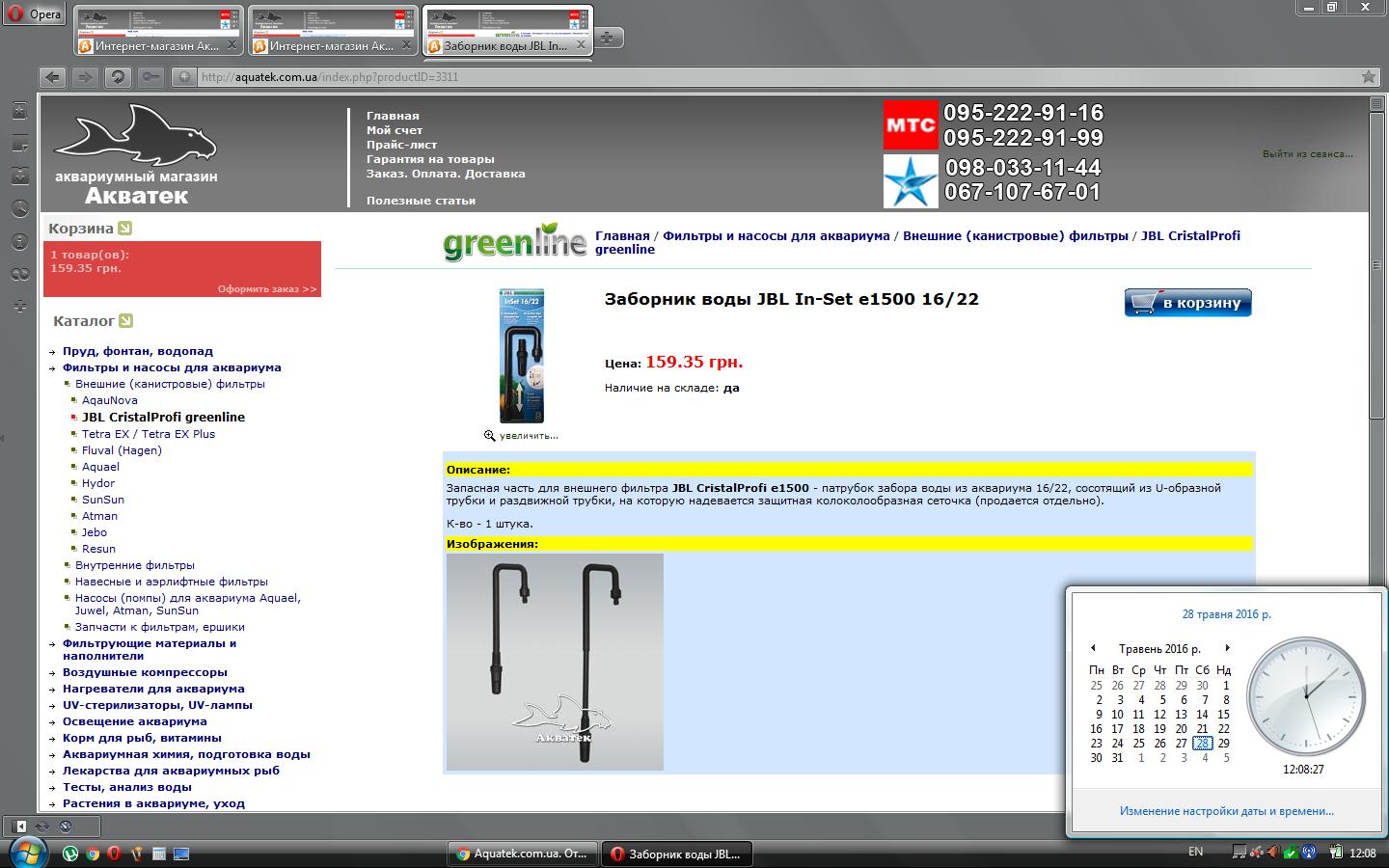Click the product image thumbnail to enlarge

coord(521,356)
